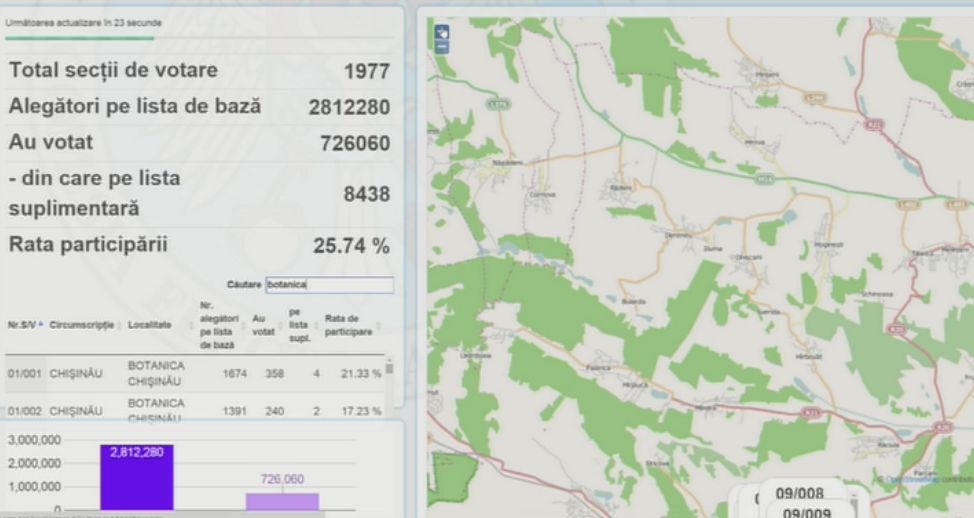Sort table by Localitate column
This screenshot has height=518, width=974.
(x=150, y=325)
